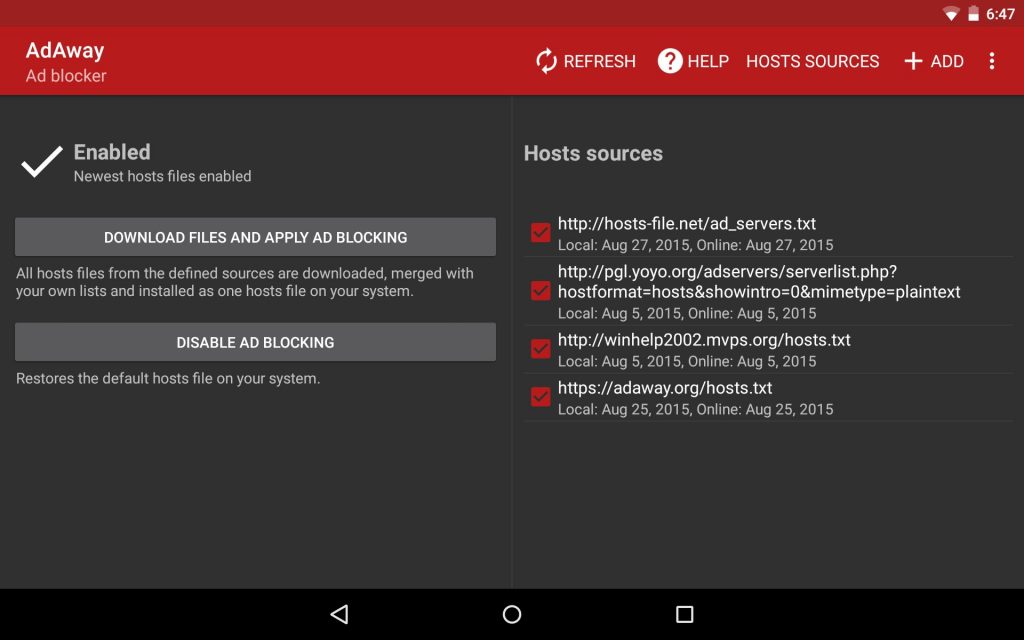1024x640 pixels.
Task: Tap the battery status icon
Action: (973, 14)
